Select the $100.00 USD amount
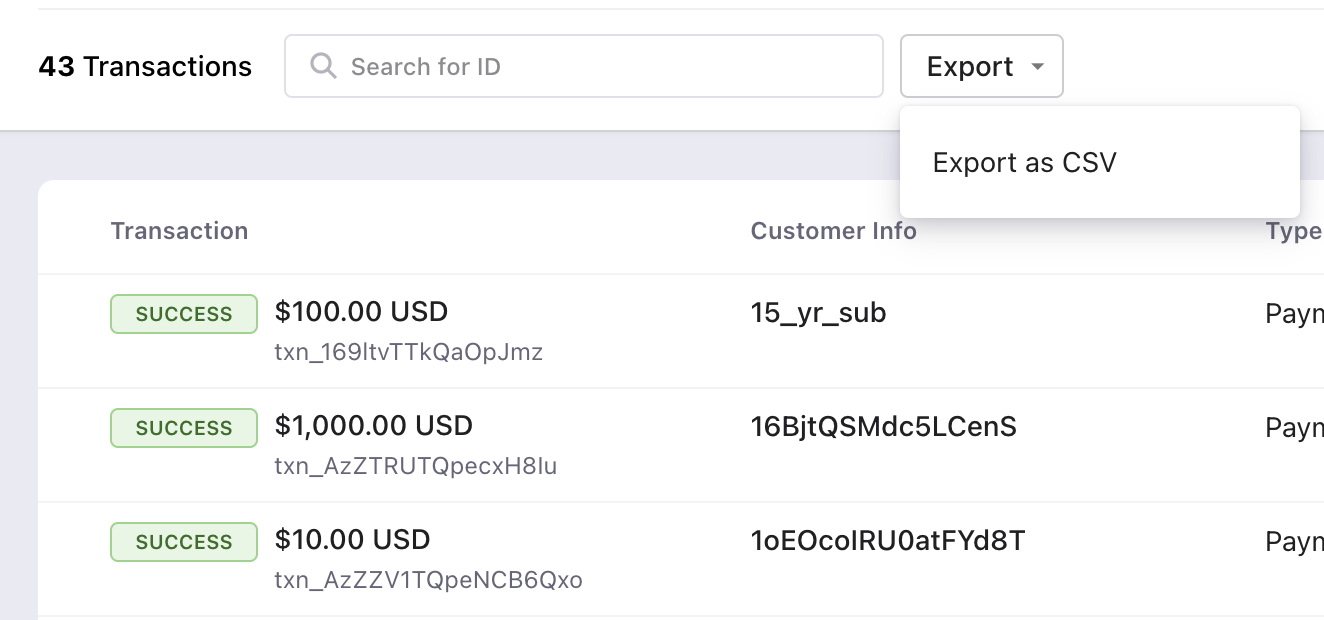1324x620 pixels. click(x=361, y=312)
